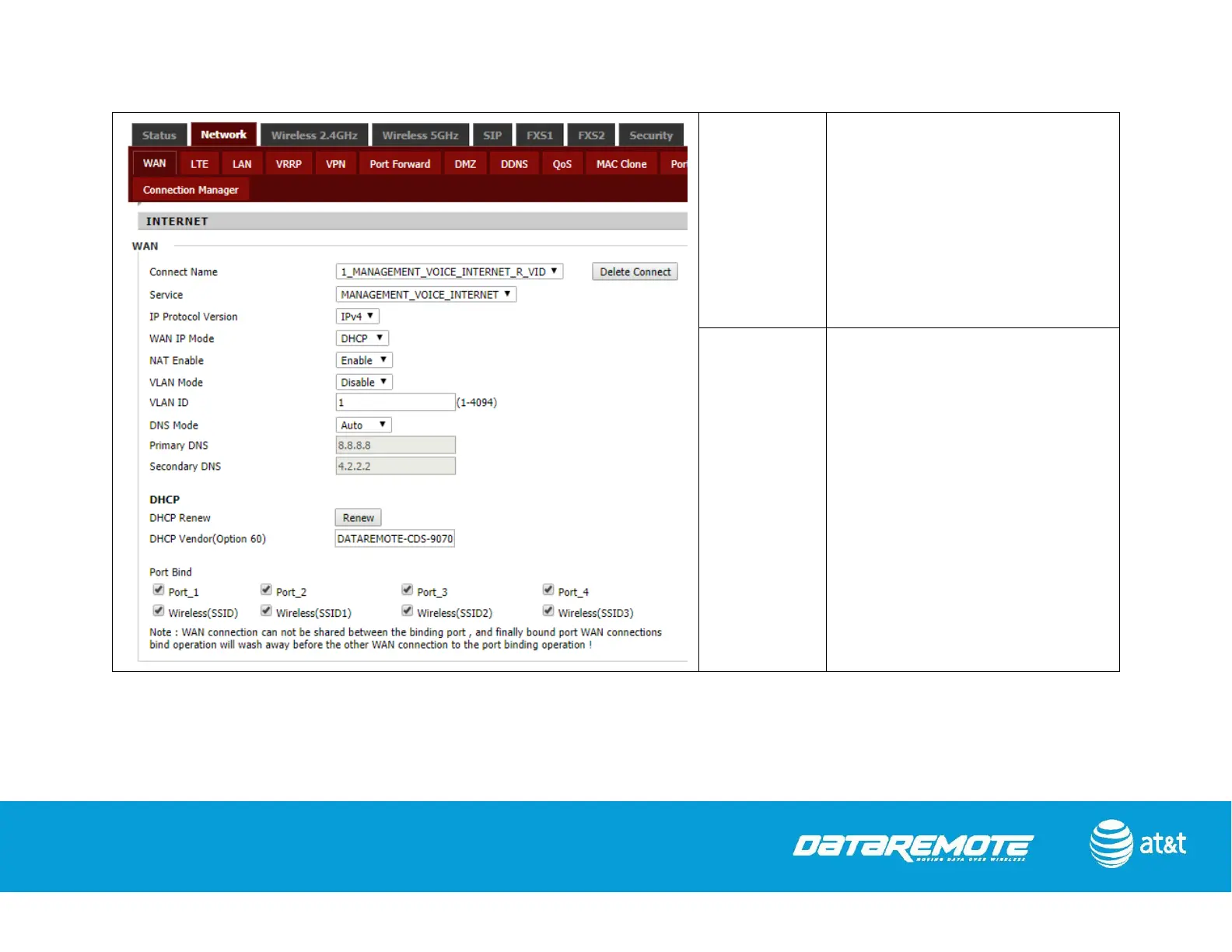
Task: Toggle the Port_1 checkbox
Action: pyautogui.click(x=159, y=590)
